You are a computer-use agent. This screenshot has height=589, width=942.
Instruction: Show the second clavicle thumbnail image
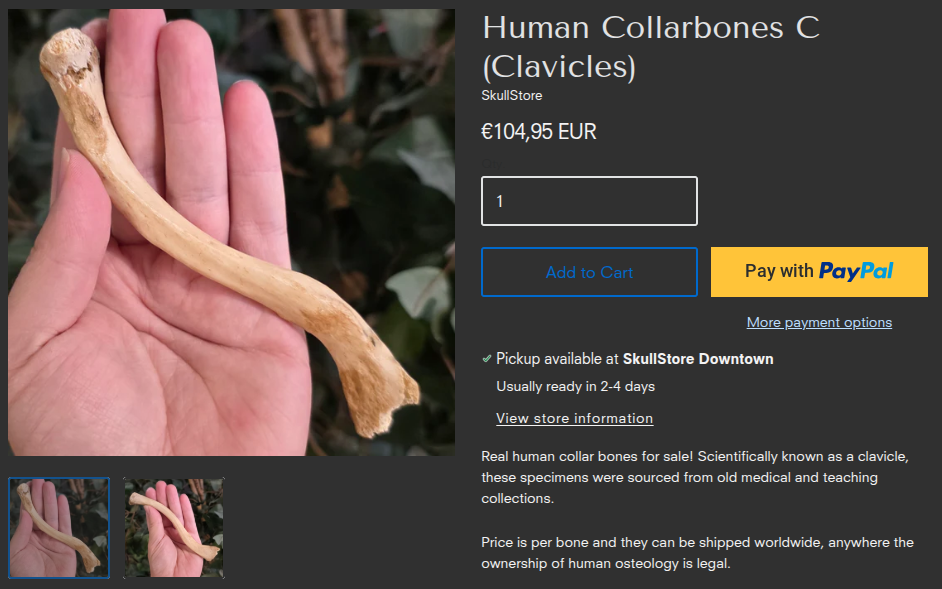coord(174,528)
